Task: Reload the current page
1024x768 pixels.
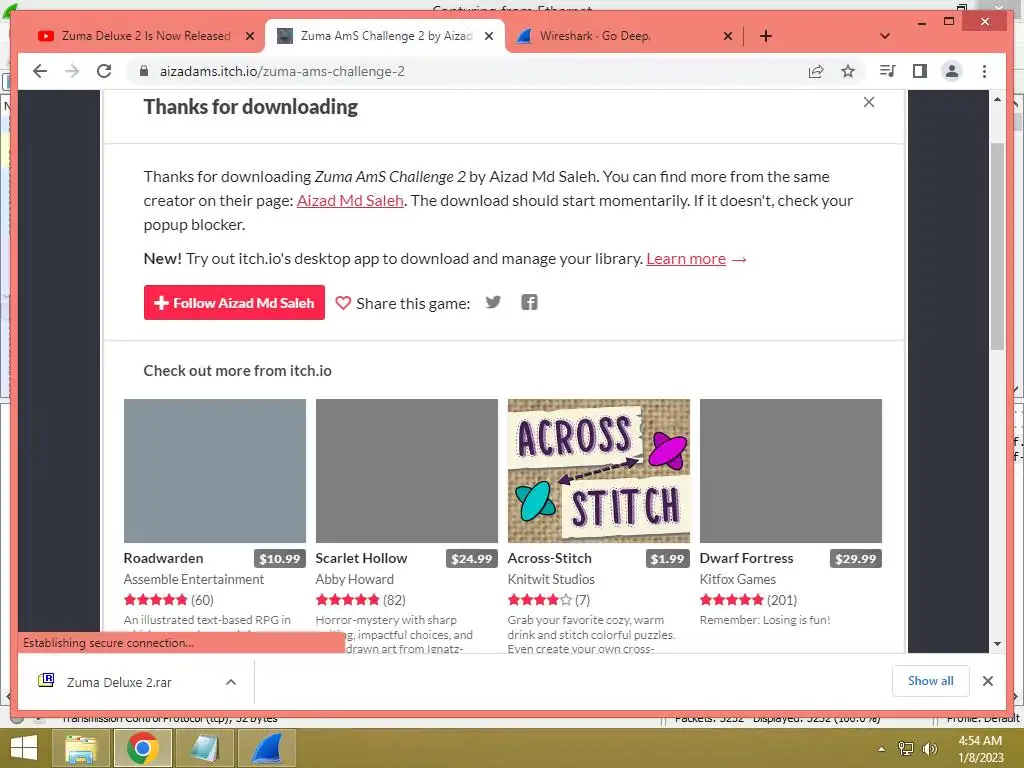Action: pyautogui.click(x=104, y=71)
